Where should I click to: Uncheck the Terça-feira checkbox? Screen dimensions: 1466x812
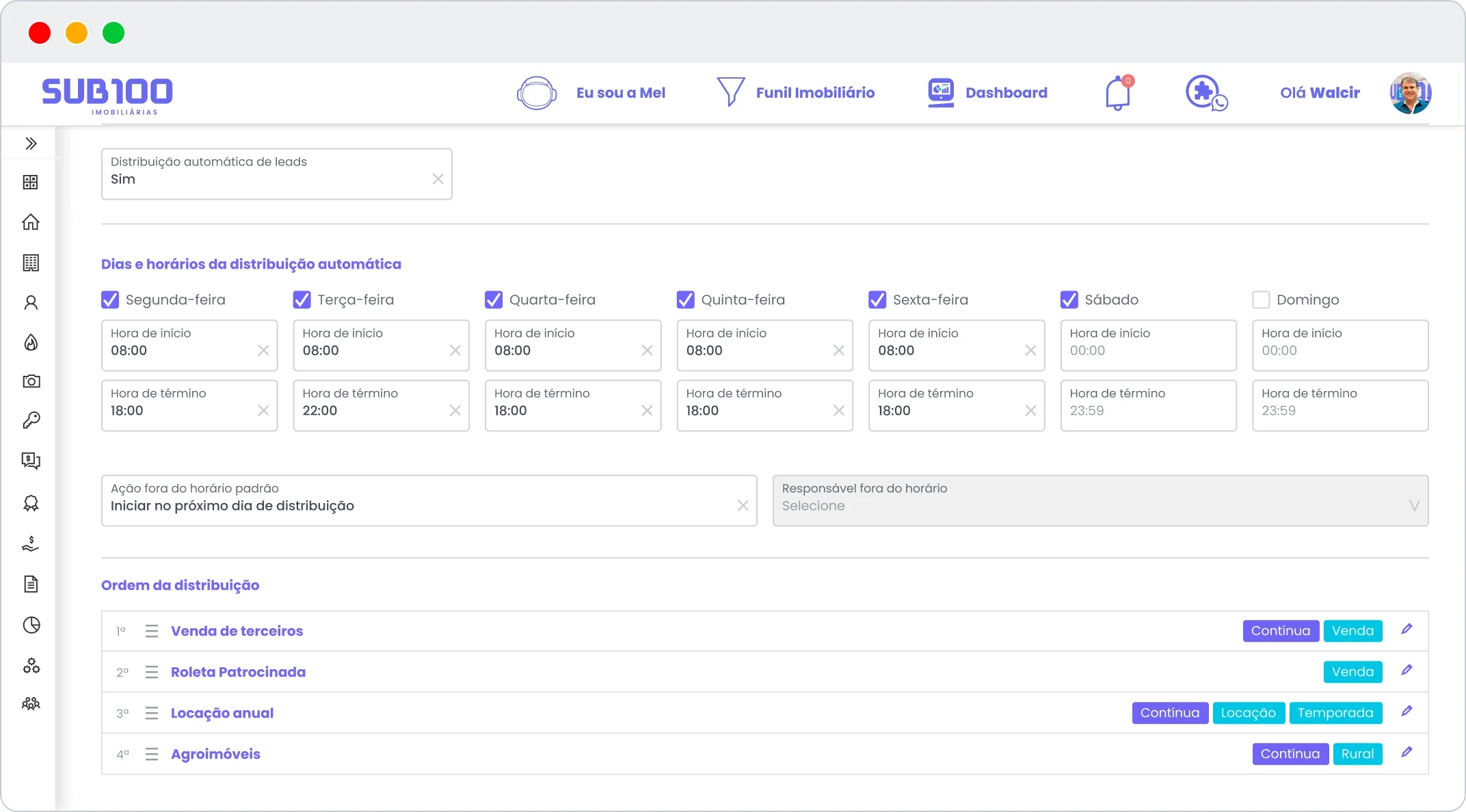pyautogui.click(x=302, y=299)
